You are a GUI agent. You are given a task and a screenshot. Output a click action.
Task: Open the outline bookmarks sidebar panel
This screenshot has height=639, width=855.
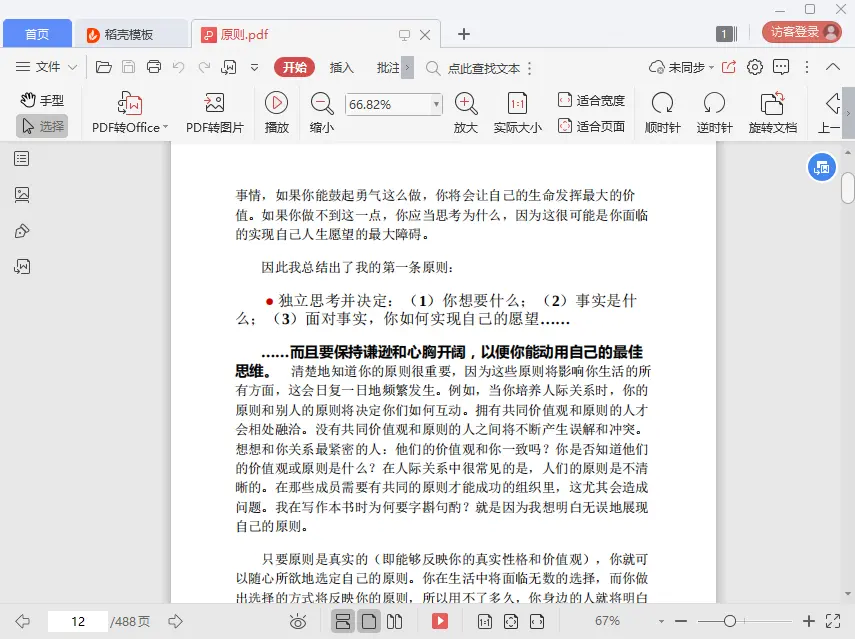(22, 159)
